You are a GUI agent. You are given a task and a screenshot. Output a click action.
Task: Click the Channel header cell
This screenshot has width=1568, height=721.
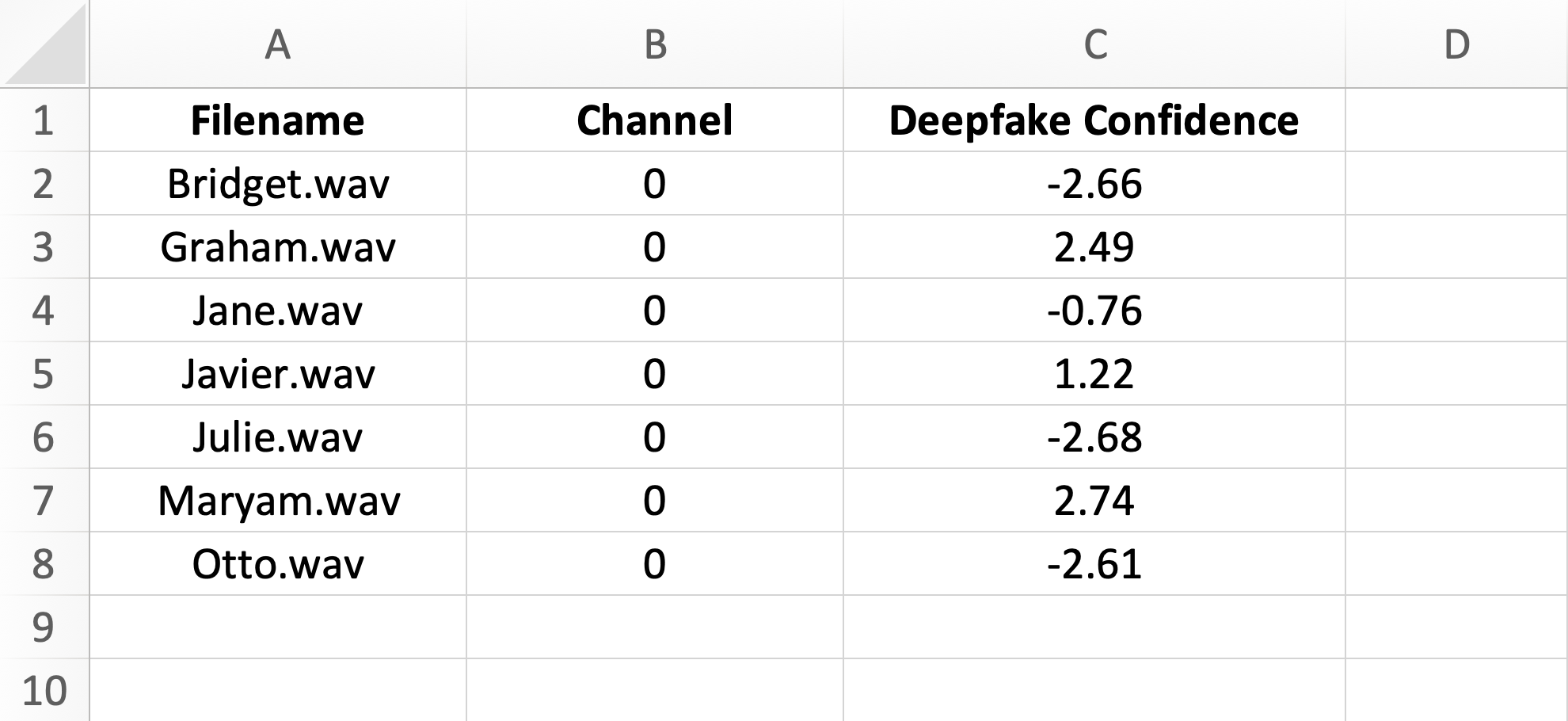(655, 120)
